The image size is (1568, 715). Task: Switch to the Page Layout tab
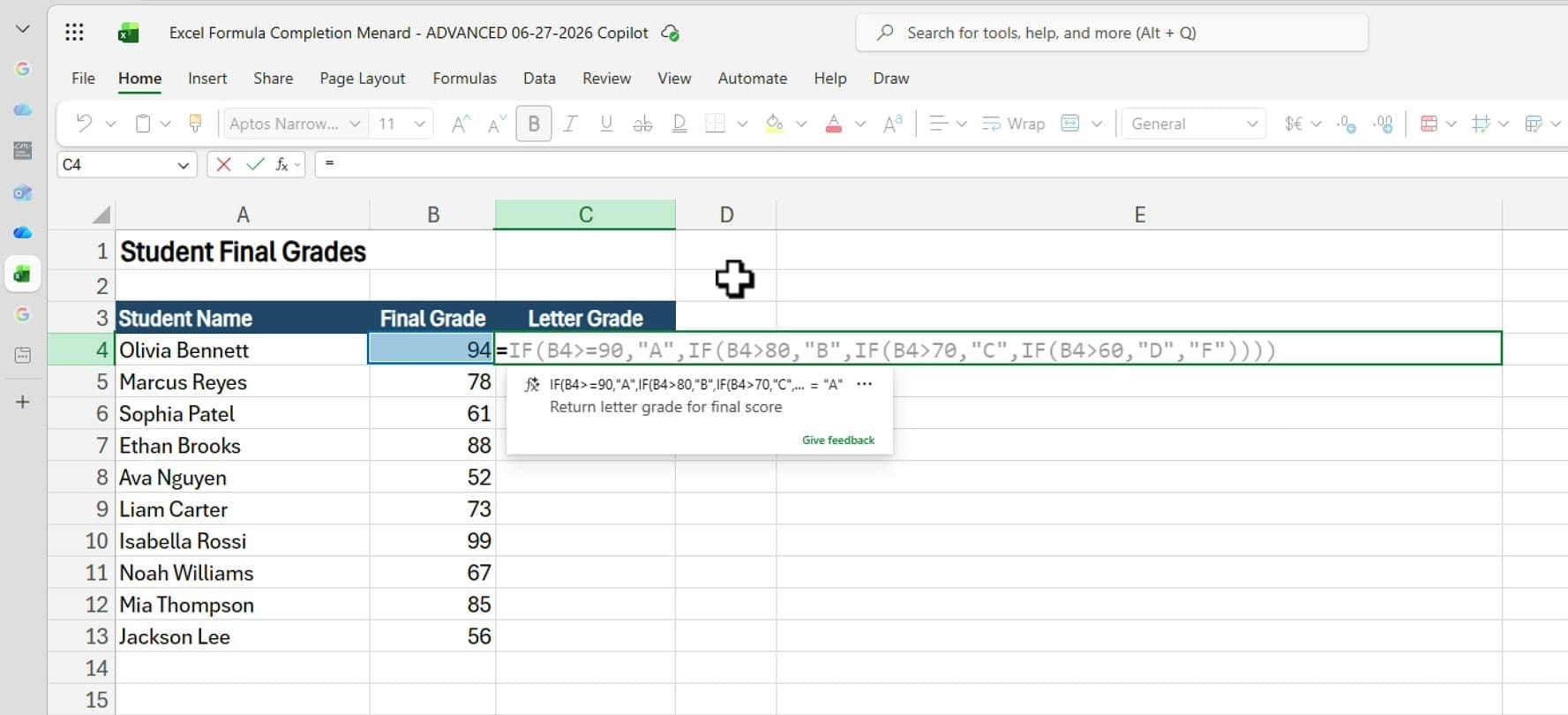[x=363, y=79]
